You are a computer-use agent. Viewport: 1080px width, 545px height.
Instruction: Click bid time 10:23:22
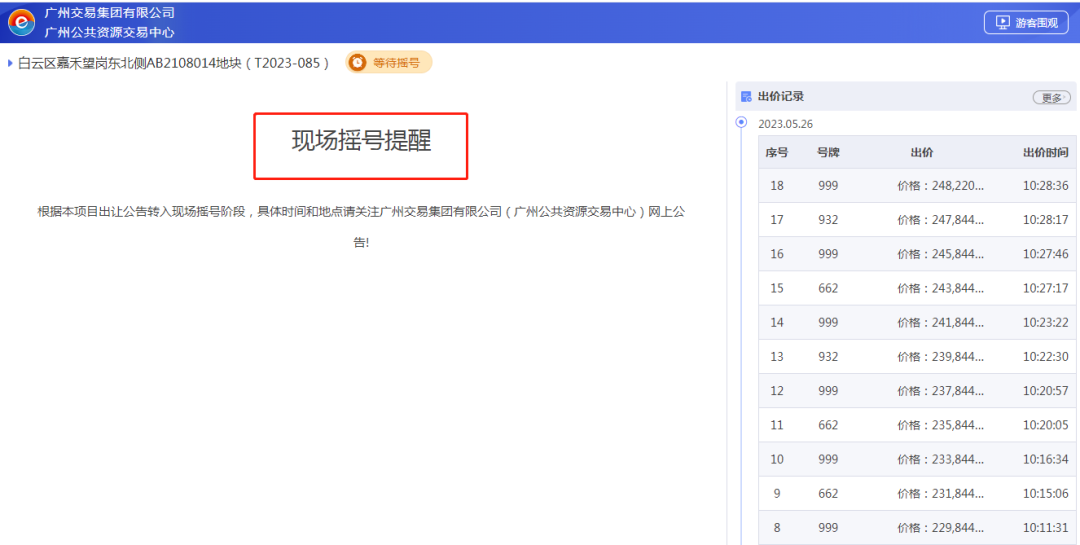click(1046, 322)
